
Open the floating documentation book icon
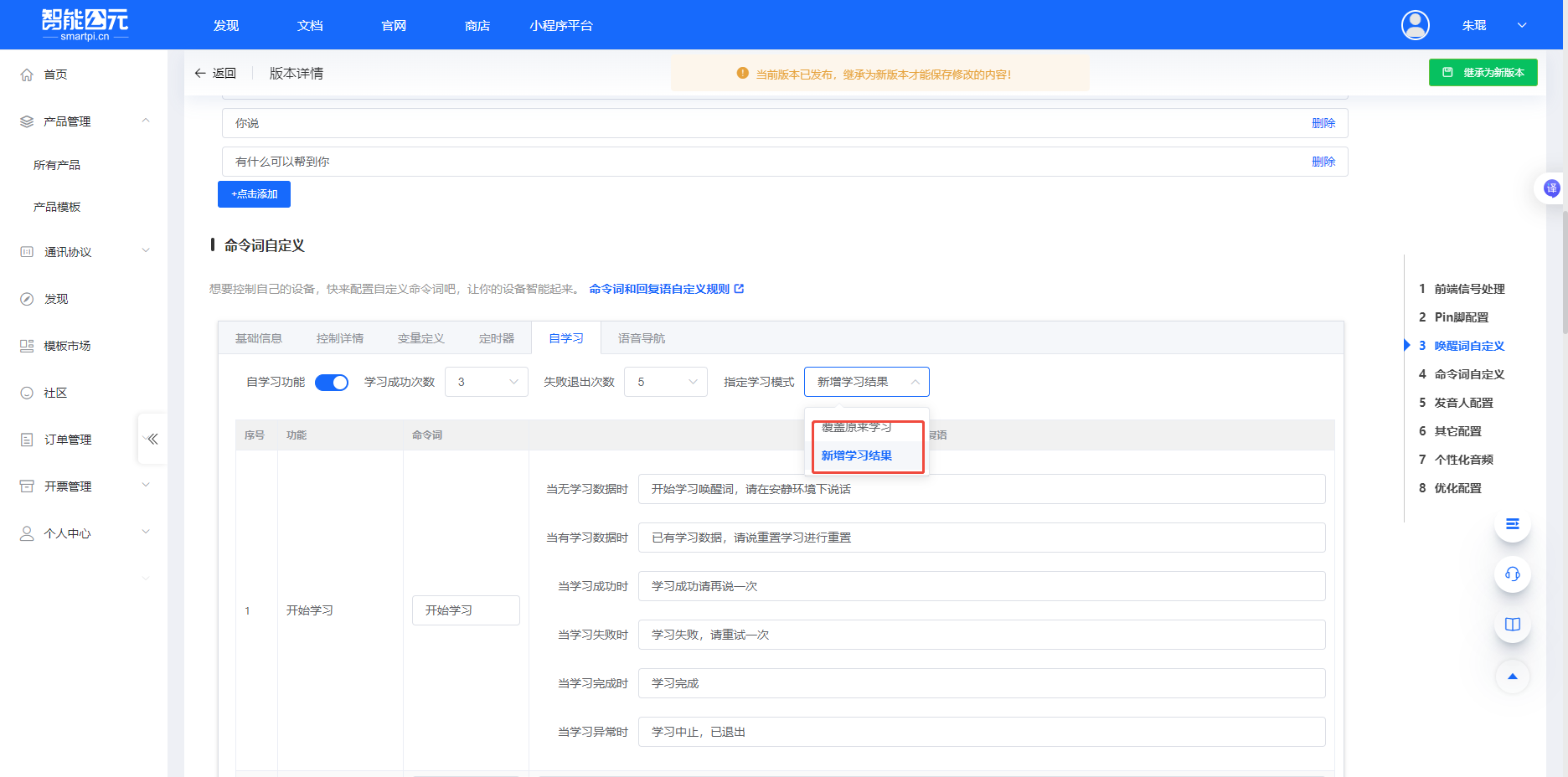1513,625
